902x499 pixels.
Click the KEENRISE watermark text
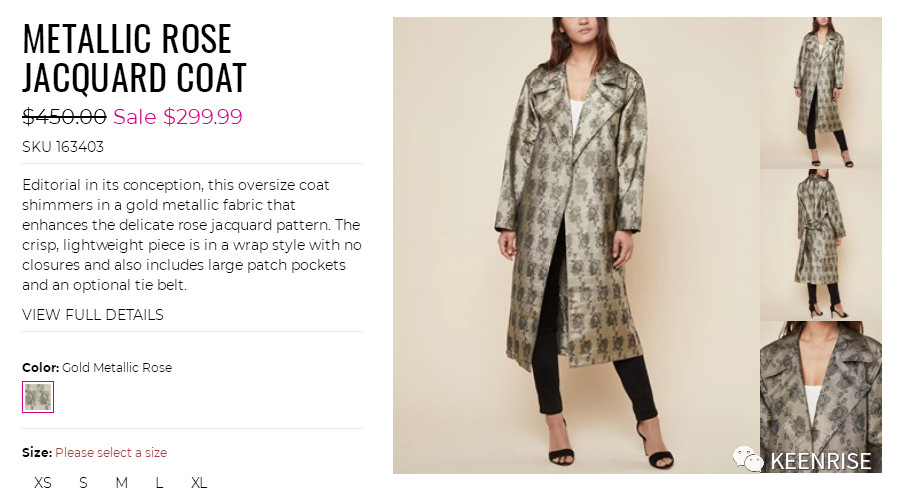pos(820,462)
